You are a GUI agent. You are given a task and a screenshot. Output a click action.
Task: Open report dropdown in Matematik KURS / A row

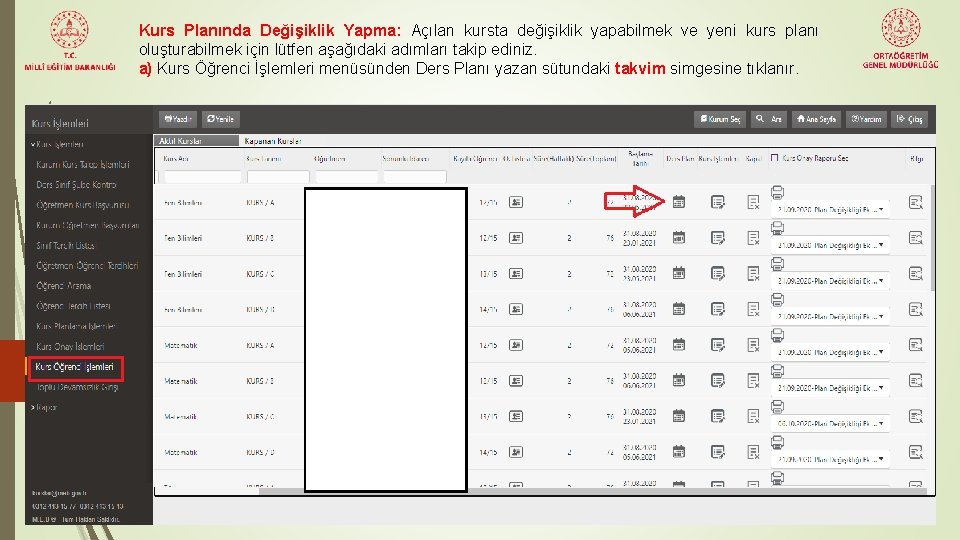[830, 352]
